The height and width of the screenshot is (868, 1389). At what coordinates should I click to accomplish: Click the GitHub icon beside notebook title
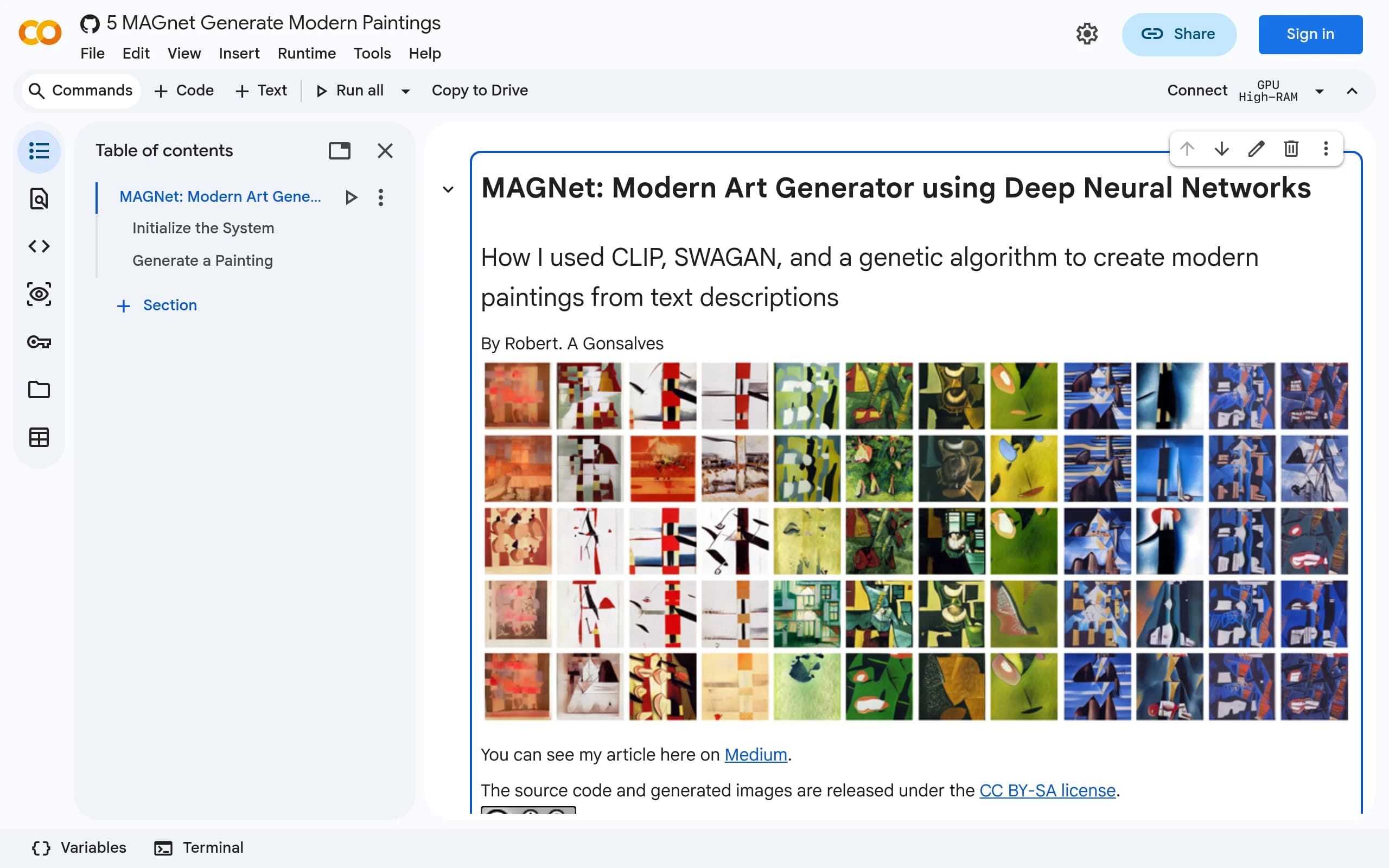pos(90,23)
